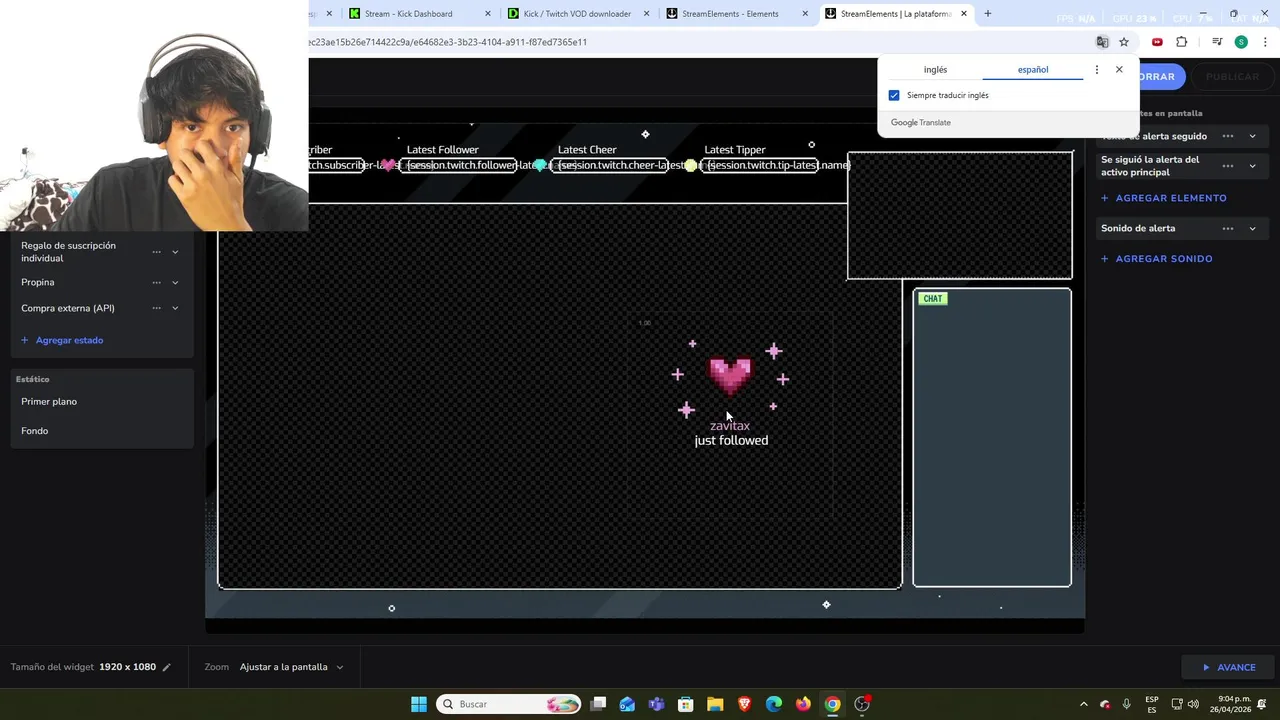
Task: Click the Google Translate icon in address bar
Action: click(1102, 42)
